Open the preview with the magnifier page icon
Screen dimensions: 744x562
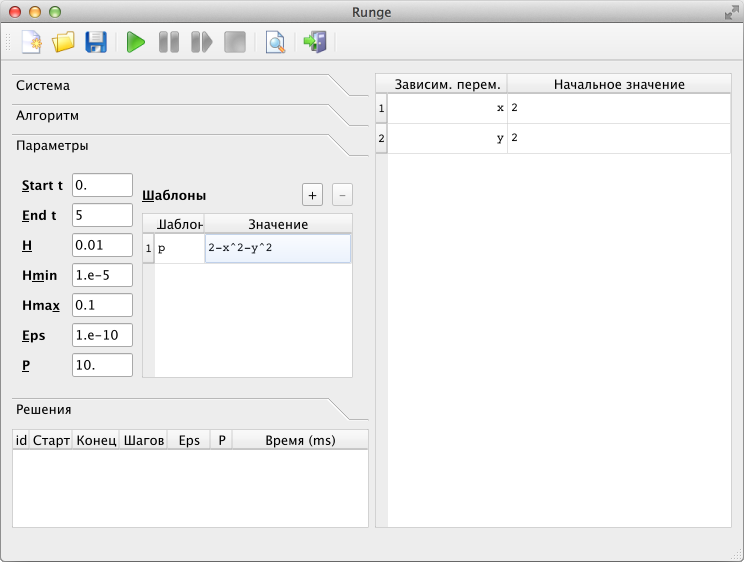[x=275, y=42]
